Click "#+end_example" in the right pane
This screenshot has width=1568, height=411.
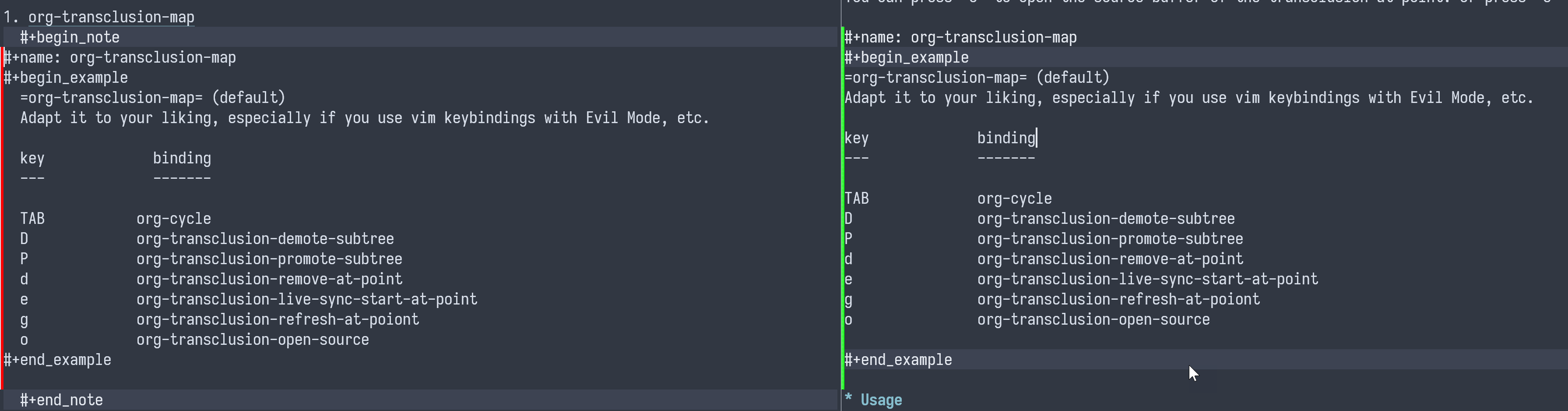898,360
